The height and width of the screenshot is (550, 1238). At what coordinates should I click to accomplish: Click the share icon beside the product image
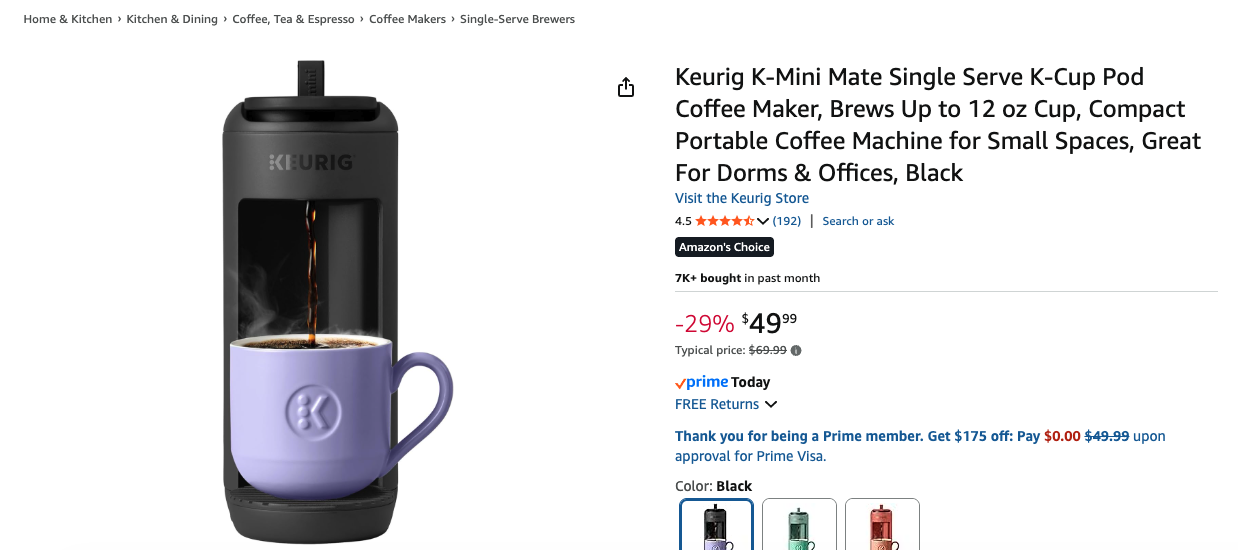626,88
